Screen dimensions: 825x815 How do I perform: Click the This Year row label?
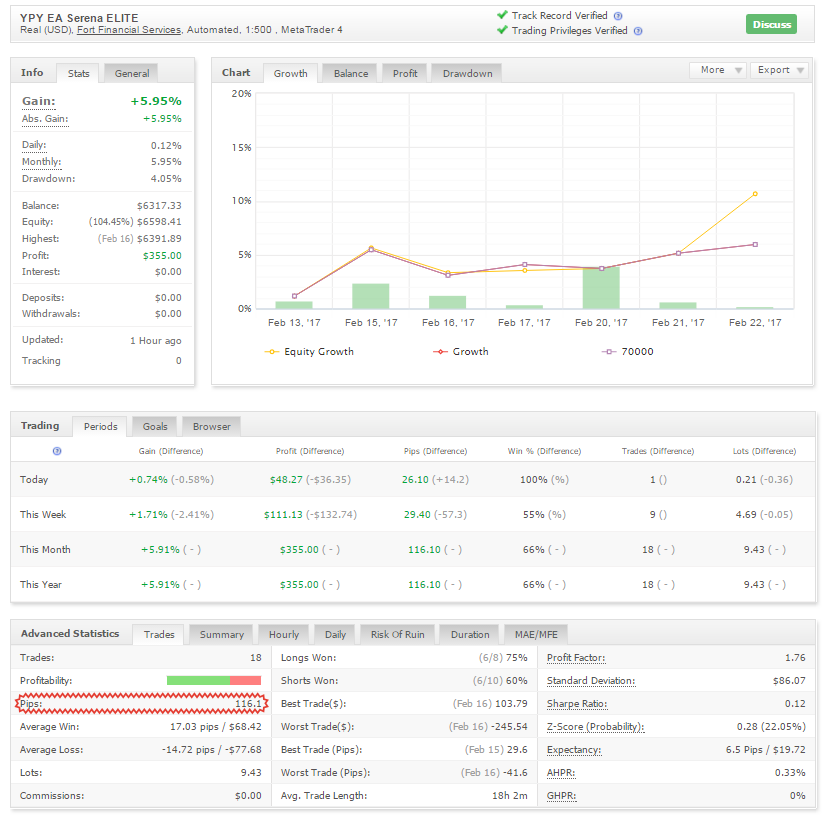(41, 585)
